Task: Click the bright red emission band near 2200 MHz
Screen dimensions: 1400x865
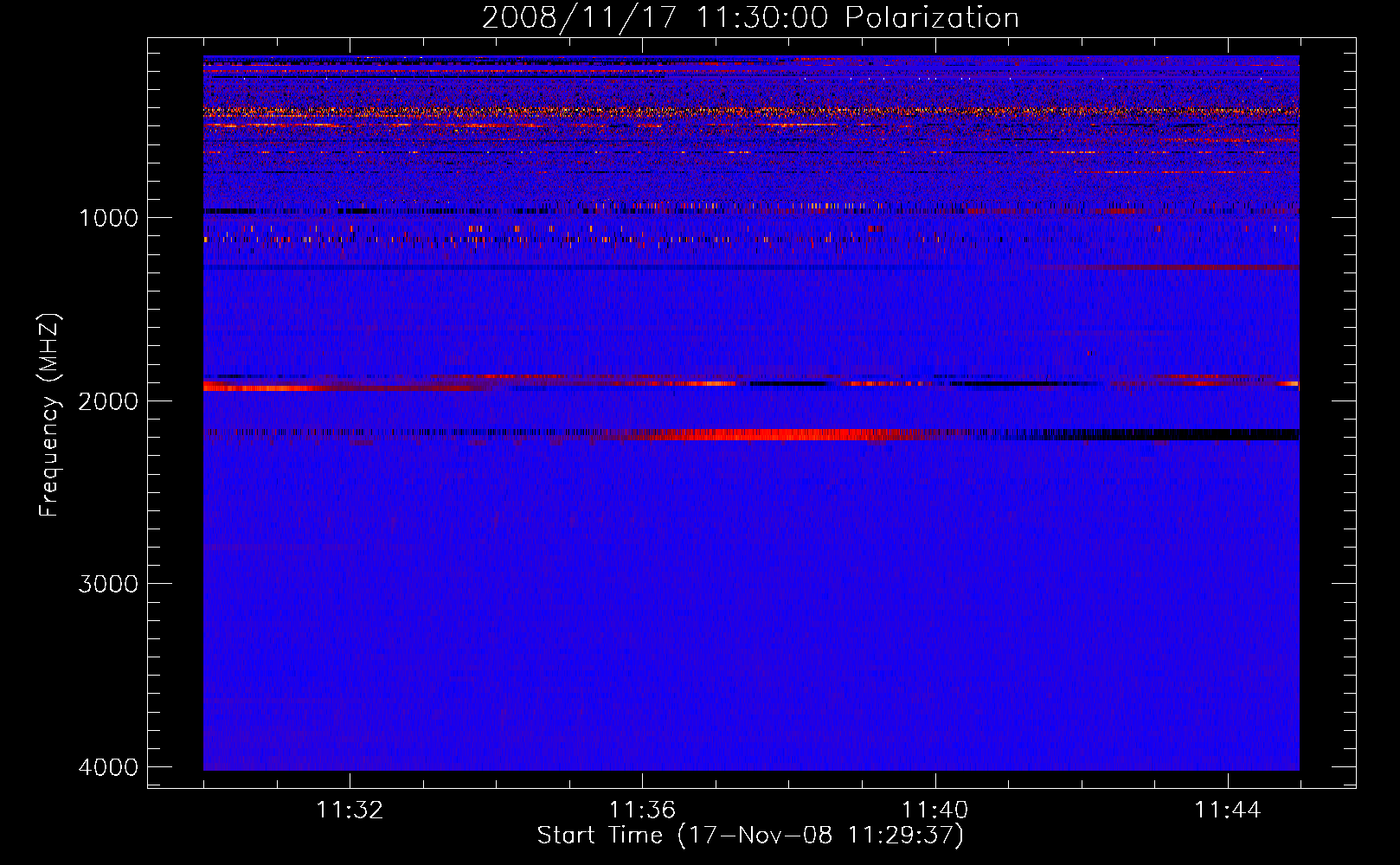Action: pyautogui.click(x=779, y=434)
